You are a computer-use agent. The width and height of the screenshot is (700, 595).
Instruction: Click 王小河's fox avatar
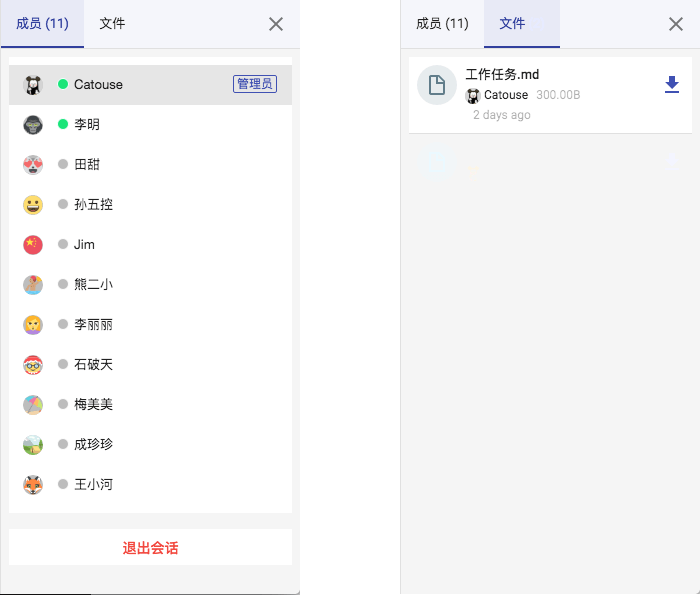point(33,485)
